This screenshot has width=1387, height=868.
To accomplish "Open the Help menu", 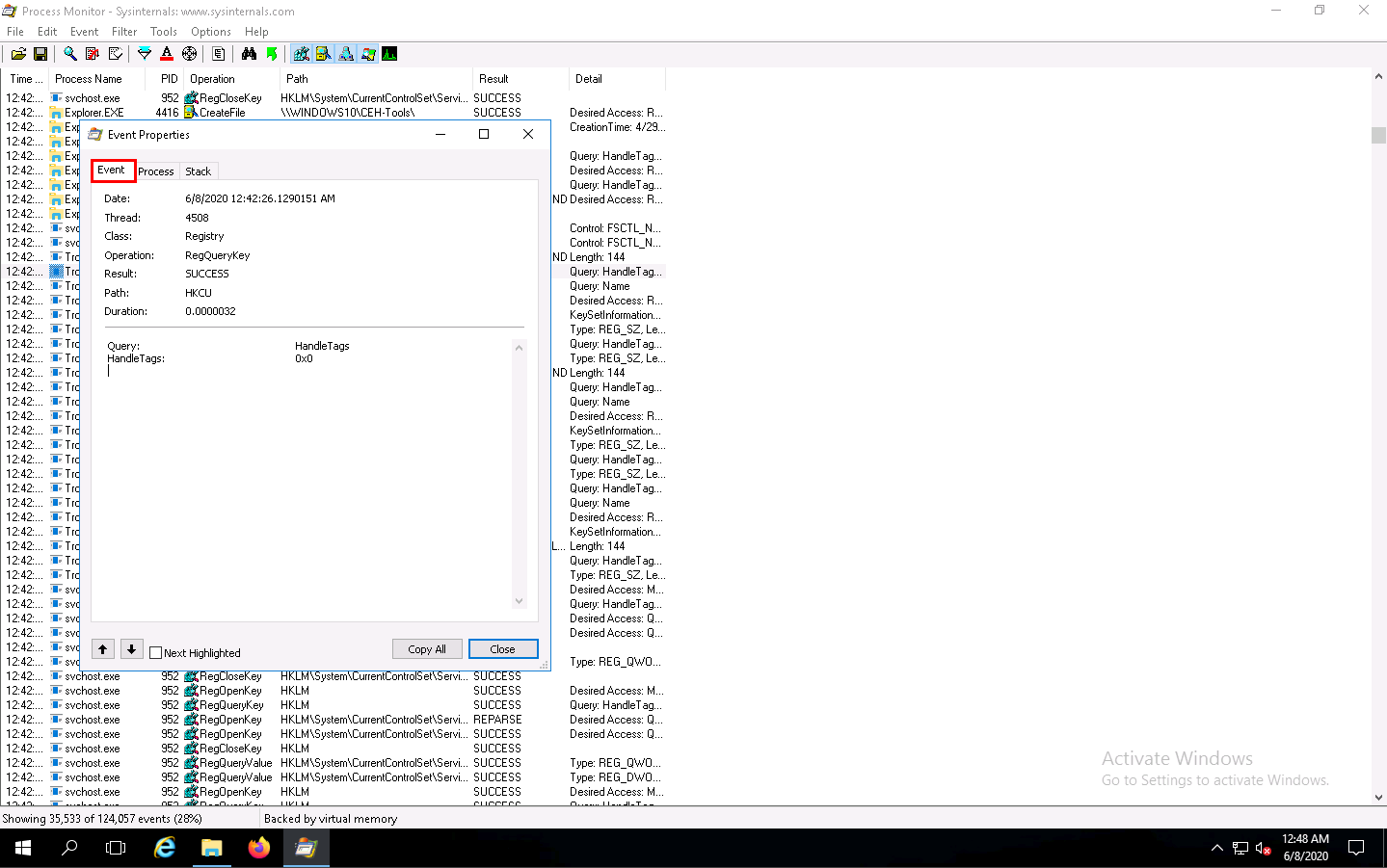I will [x=256, y=32].
